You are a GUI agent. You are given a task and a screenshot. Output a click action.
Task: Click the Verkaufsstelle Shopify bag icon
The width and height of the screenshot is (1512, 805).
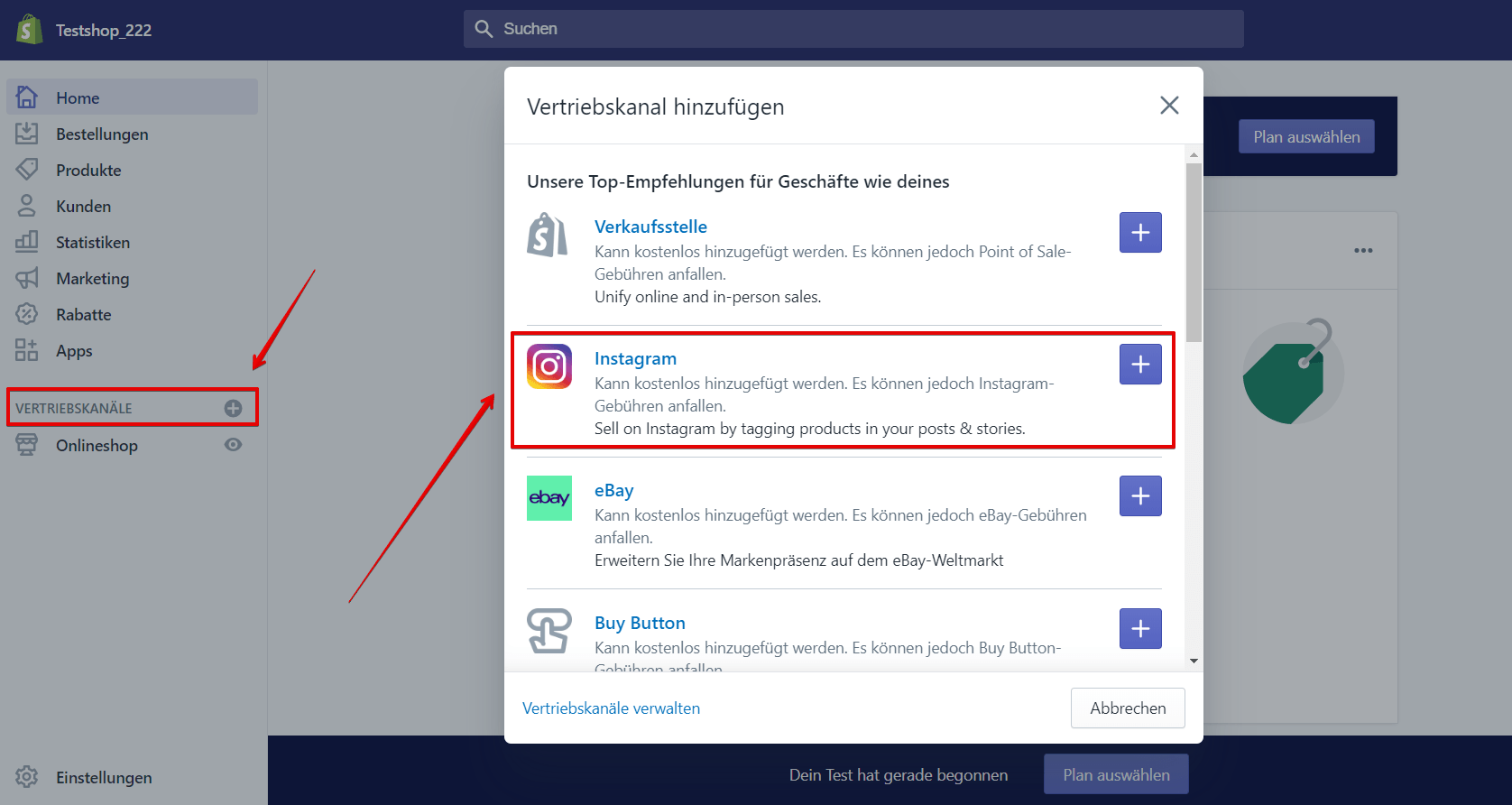[549, 235]
